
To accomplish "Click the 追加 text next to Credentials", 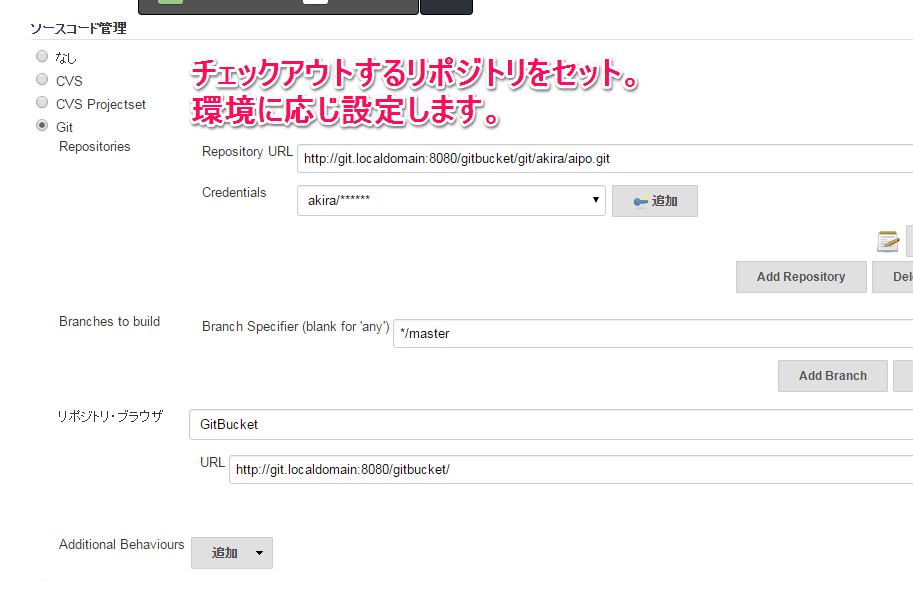I will click(x=665, y=201).
